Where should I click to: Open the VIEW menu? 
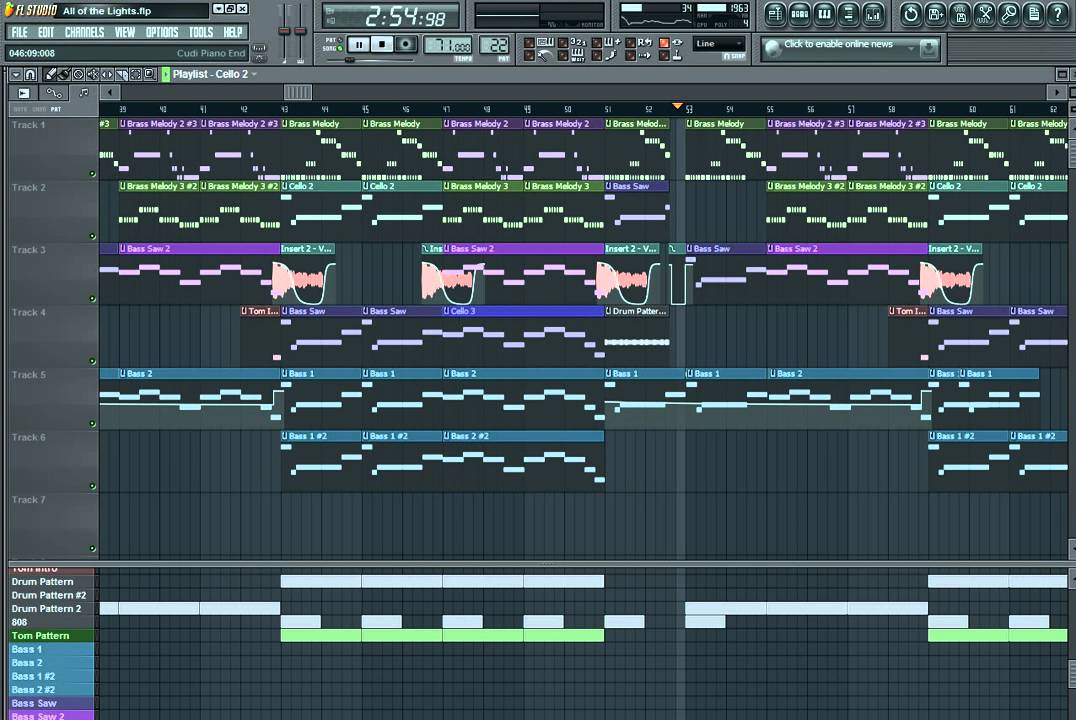125,32
